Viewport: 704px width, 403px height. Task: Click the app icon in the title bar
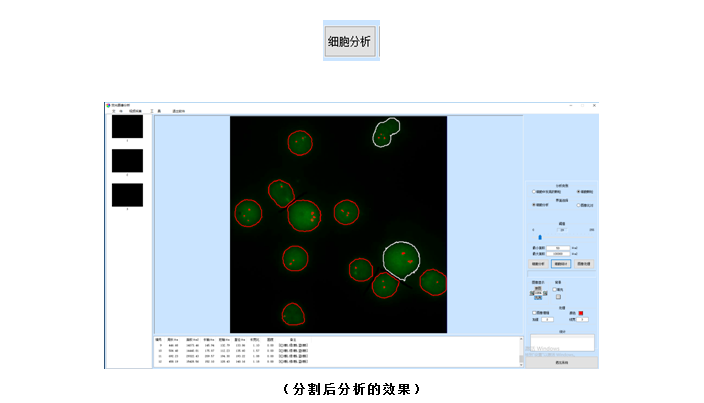pos(108,104)
